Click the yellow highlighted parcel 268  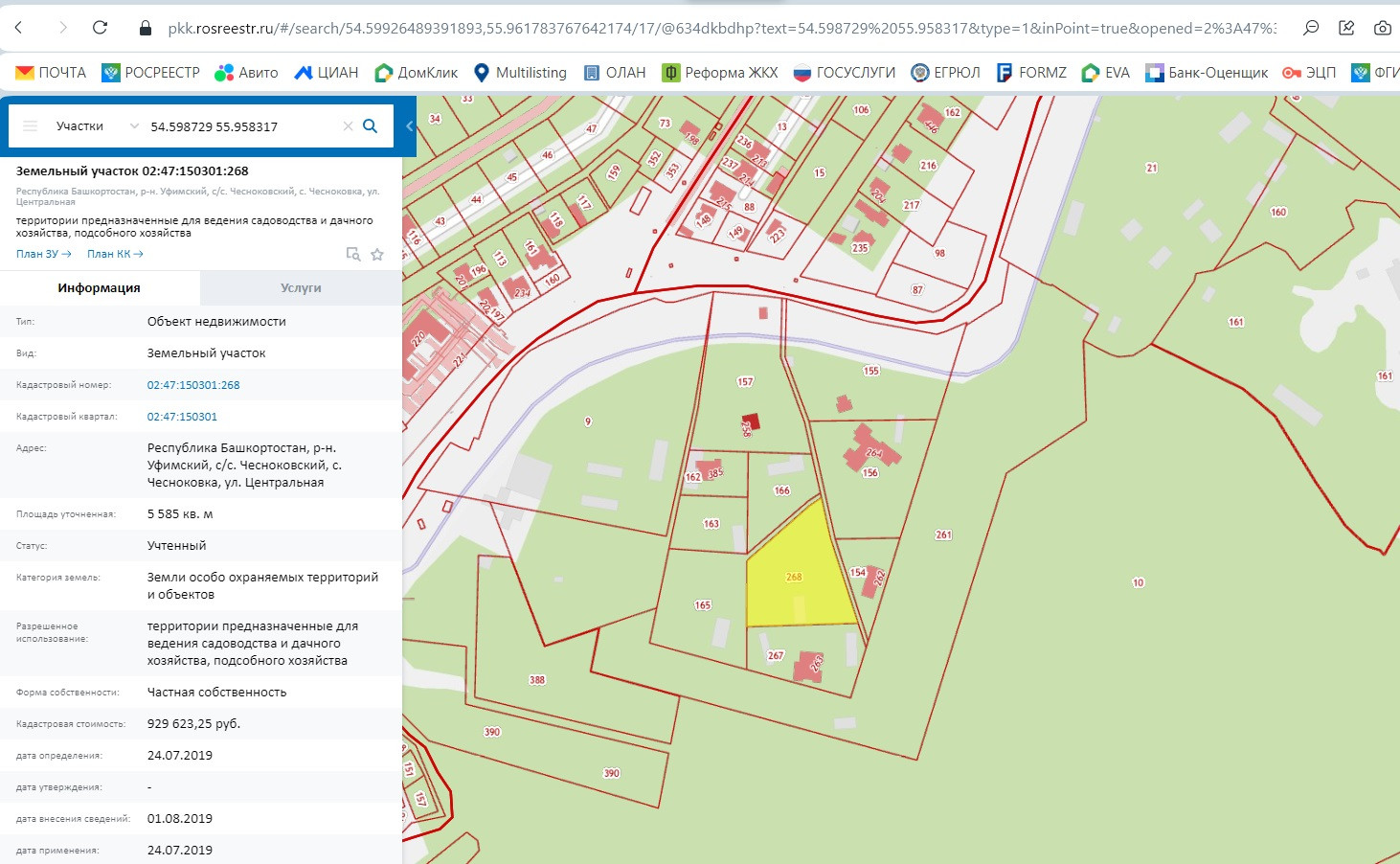pyautogui.click(x=795, y=584)
